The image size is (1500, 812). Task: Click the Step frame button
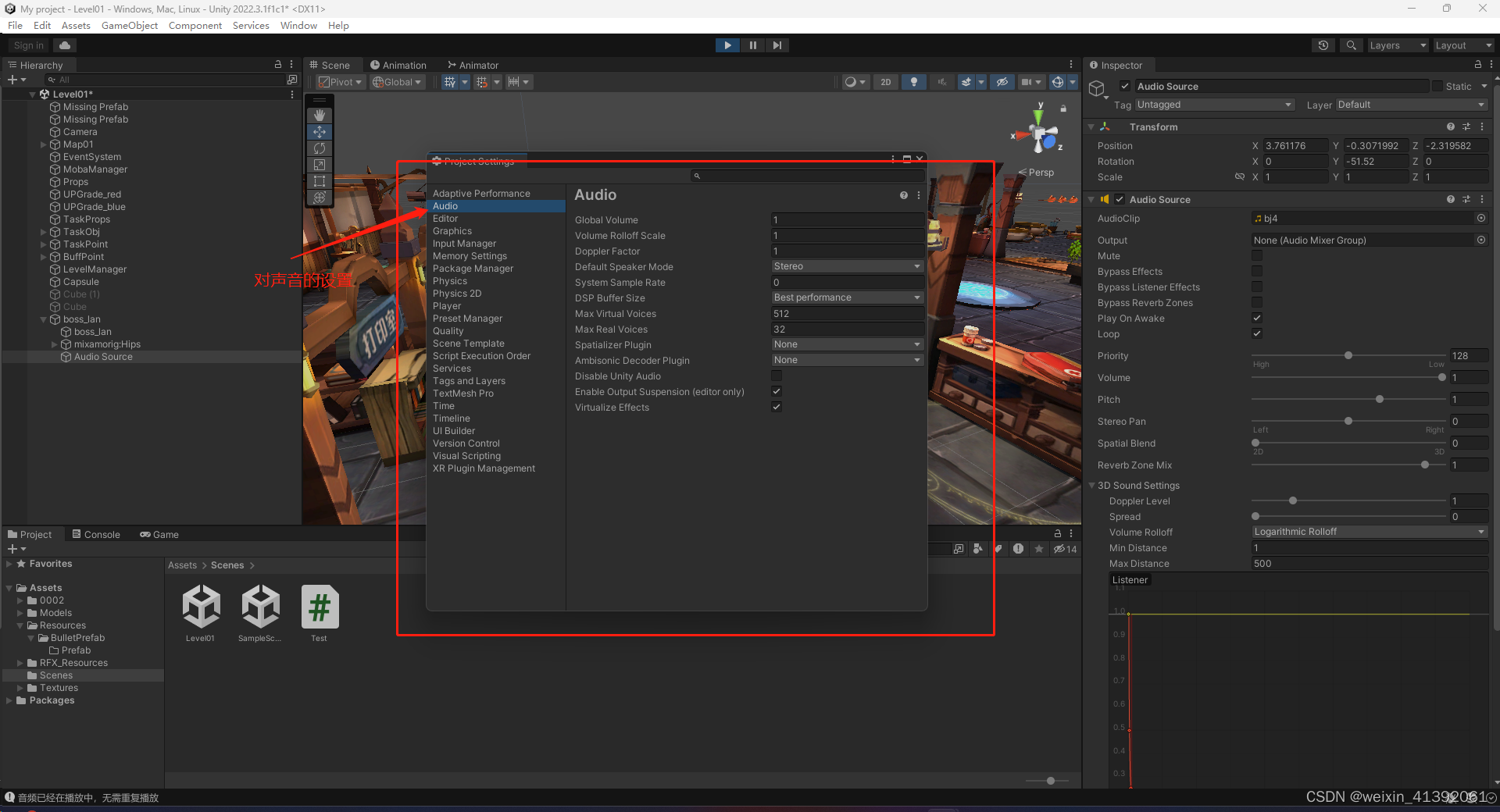(x=777, y=45)
